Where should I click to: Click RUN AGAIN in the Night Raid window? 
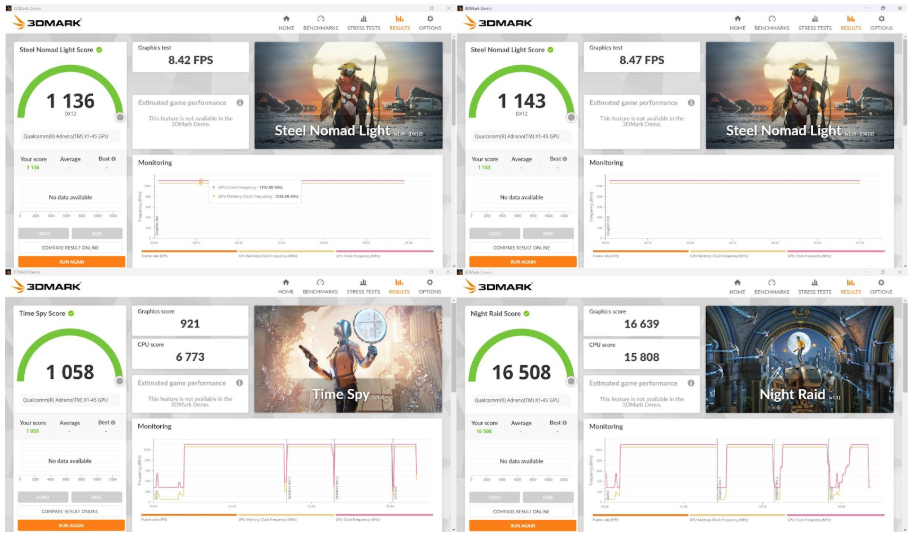522,526
